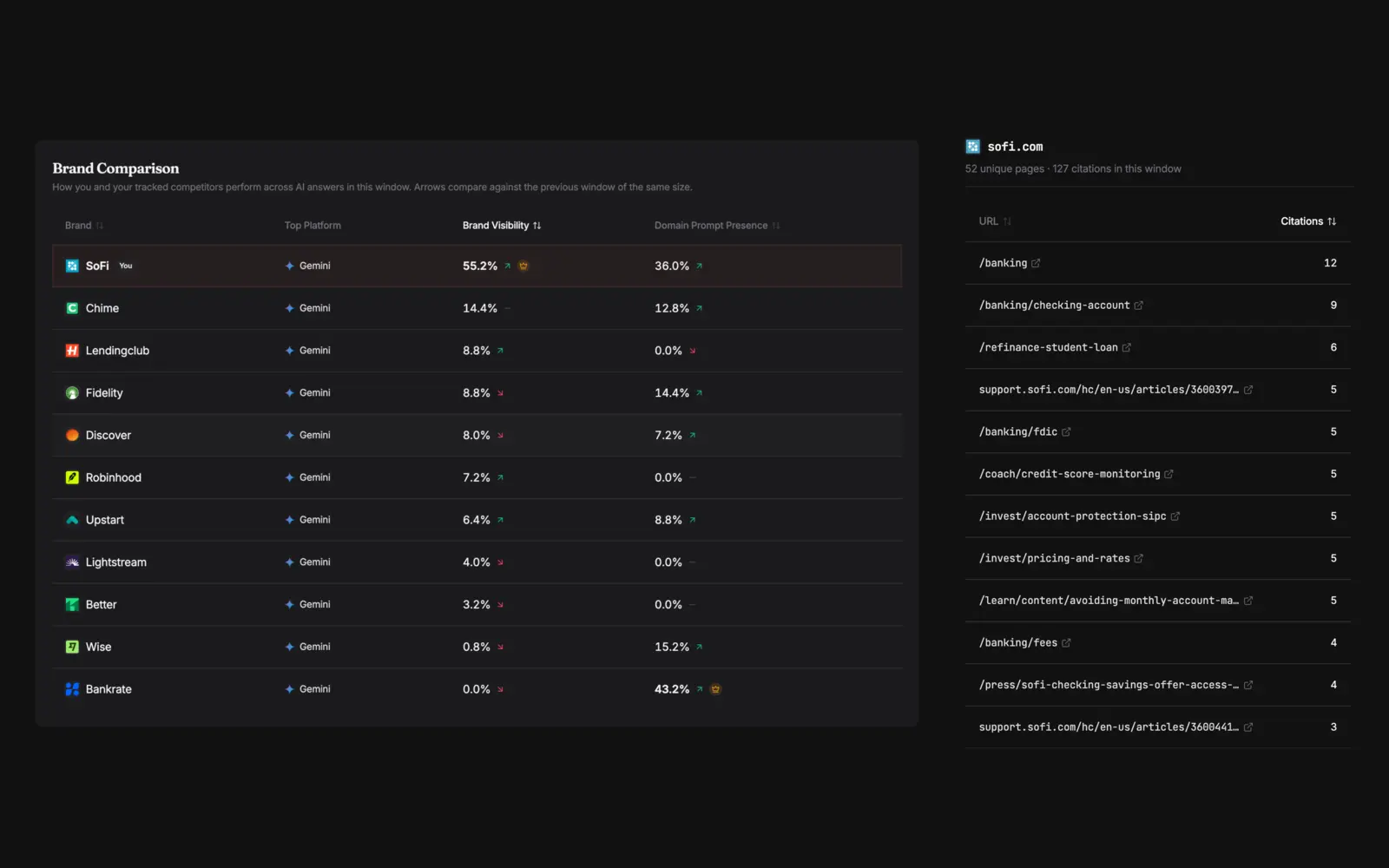Open external link icon for /banking/checking-account
Image resolution: width=1389 pixels, height=868 pixels.
(1138, 306)
